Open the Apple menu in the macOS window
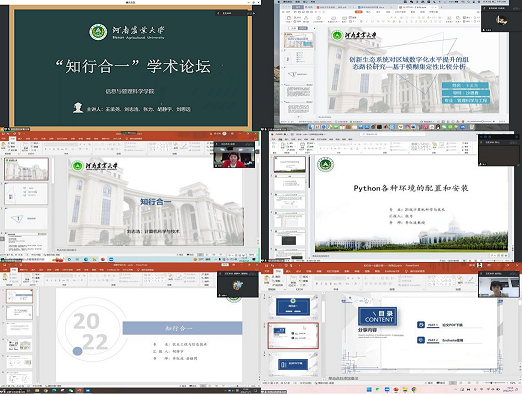522x394 pixels. tap(279, 1)
